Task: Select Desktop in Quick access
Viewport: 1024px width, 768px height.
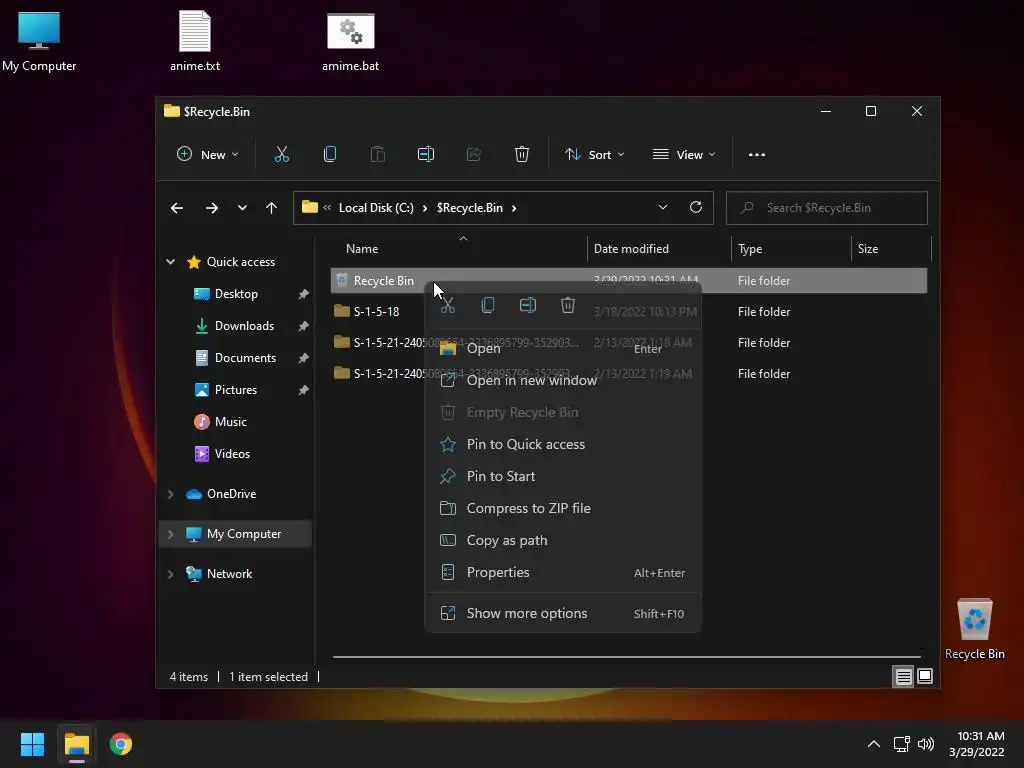Action: tap(236, 294)
